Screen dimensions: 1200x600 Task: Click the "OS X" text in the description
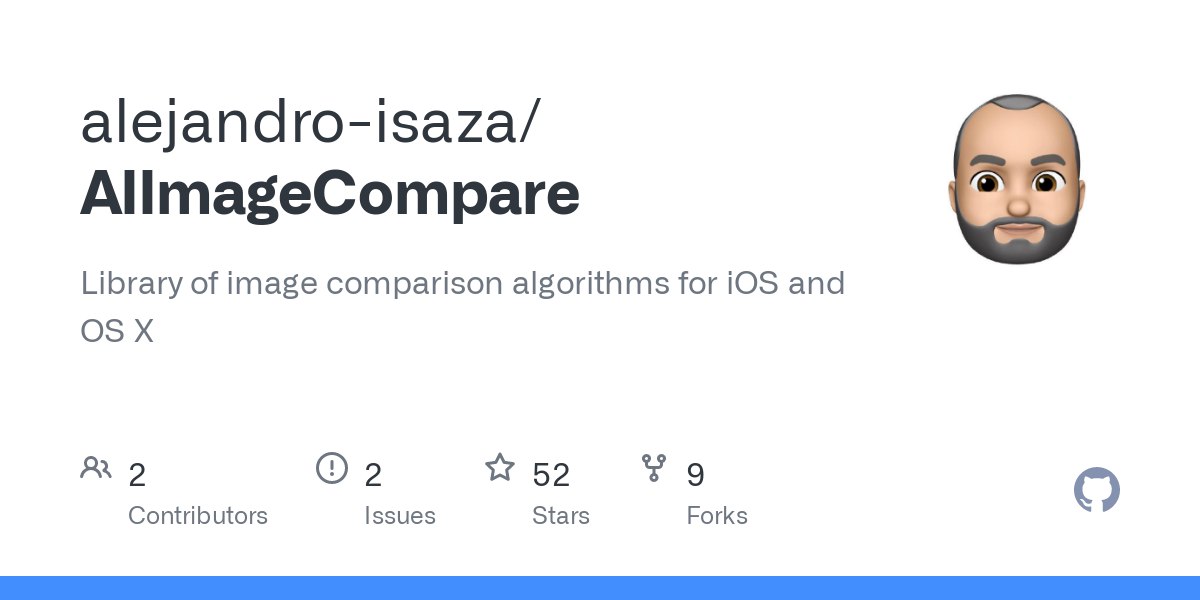click(x=117, y=331)
